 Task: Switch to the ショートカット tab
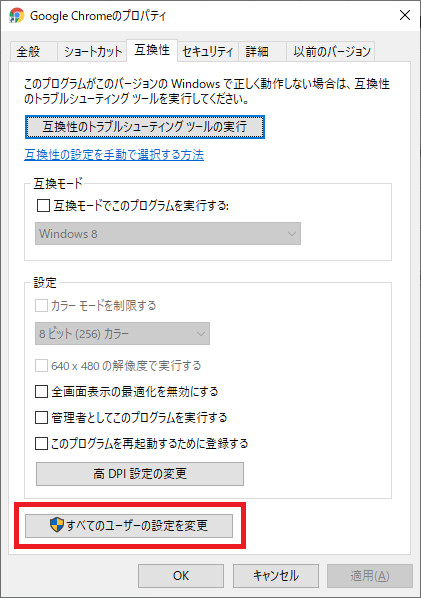tap(92, 51)
